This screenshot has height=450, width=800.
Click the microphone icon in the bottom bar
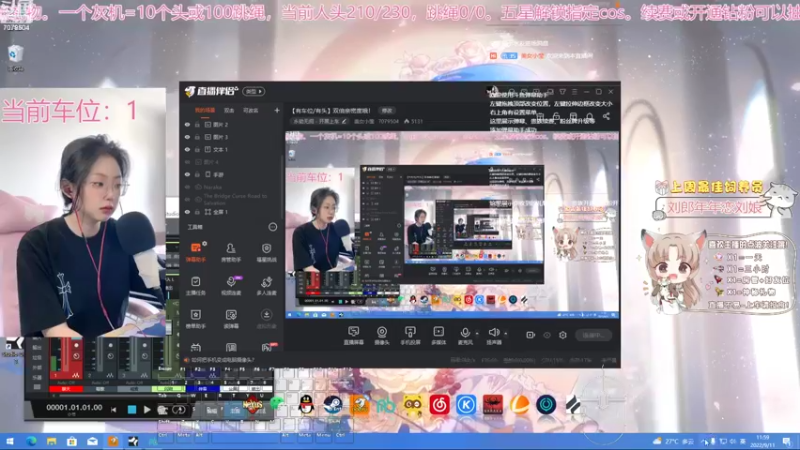pos(465,333)
